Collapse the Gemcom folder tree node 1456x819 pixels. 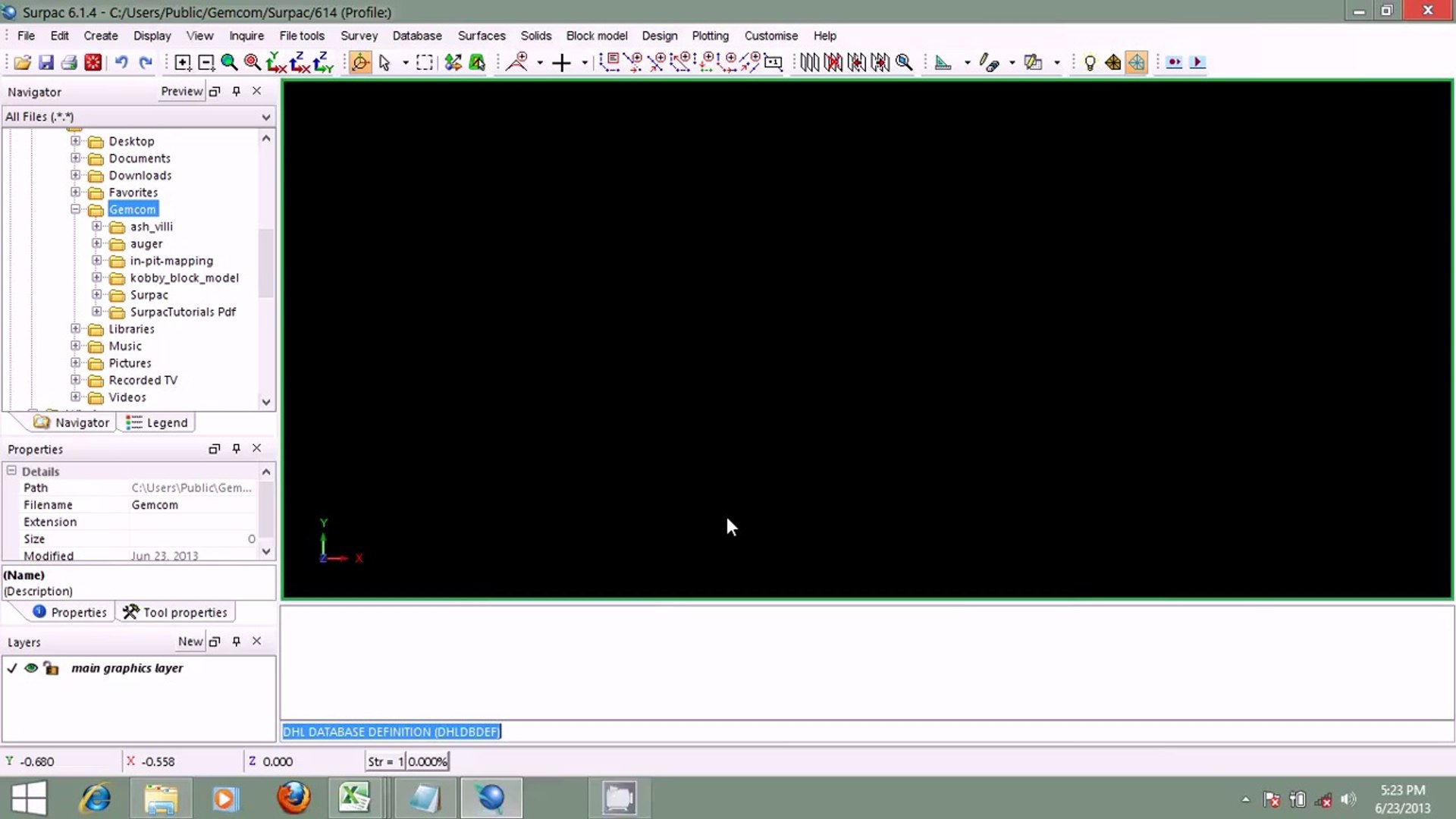point(76,209)
